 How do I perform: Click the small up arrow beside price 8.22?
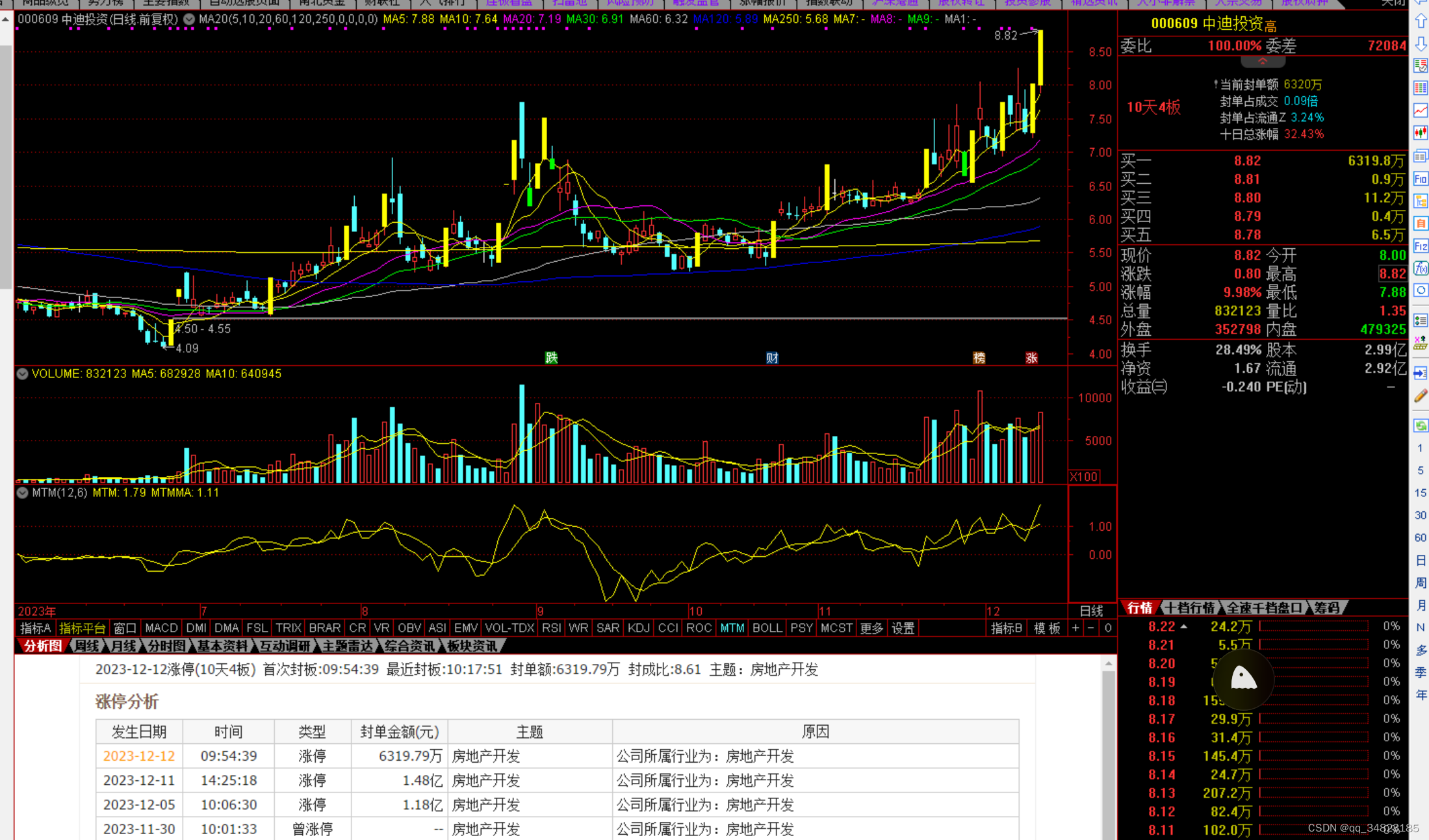[x=1184, y=627]
